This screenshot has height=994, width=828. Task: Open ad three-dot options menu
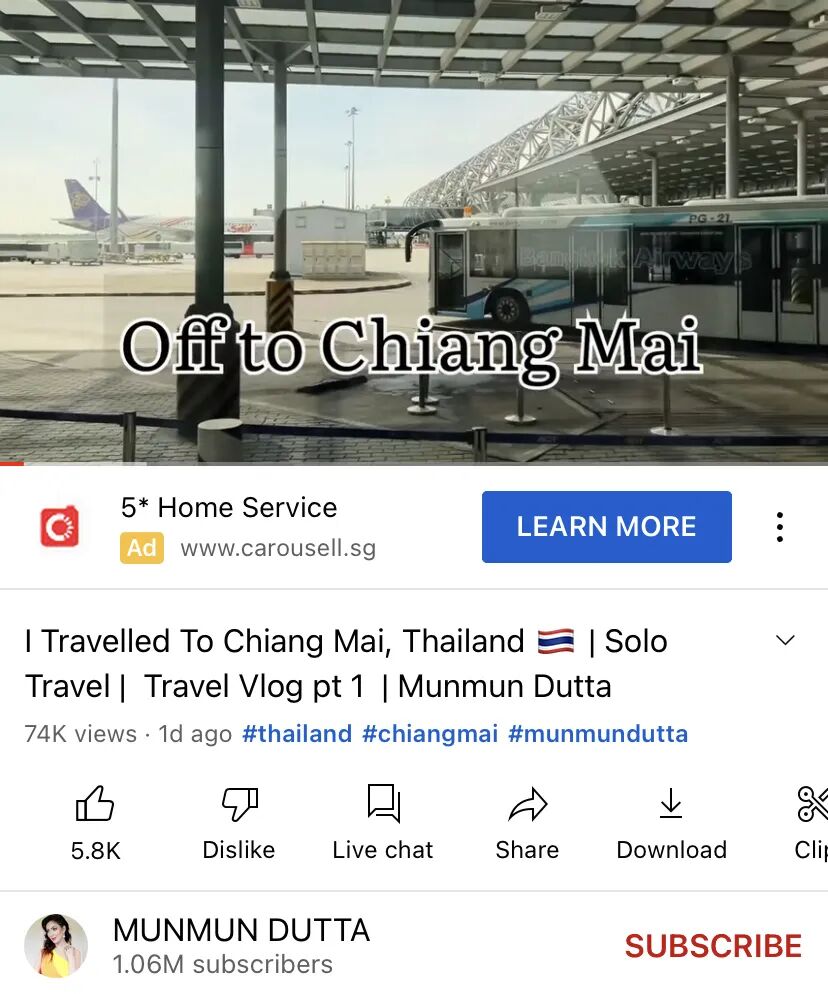coord(780,527)
